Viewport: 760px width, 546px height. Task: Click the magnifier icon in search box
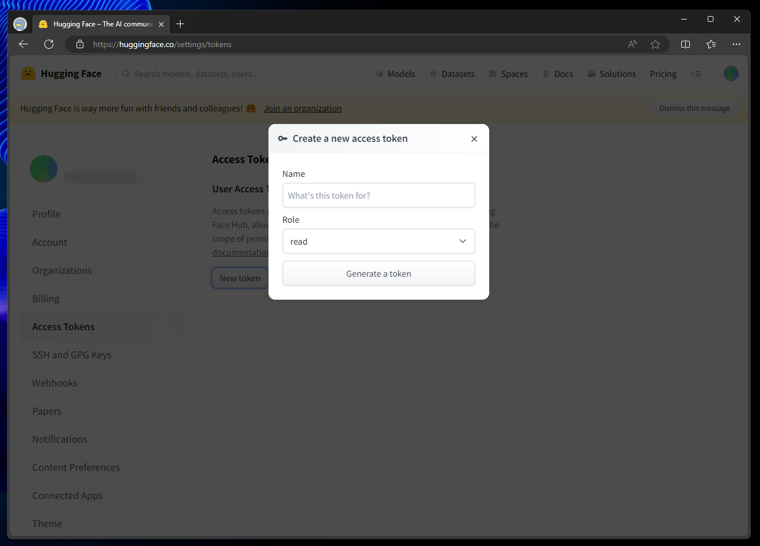point(126,74)
